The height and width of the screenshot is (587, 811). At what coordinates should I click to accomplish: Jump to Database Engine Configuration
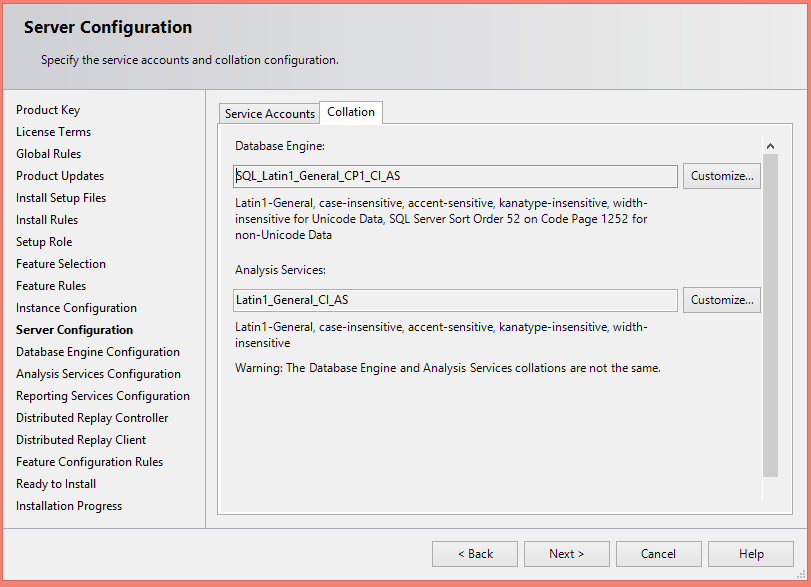97,351
